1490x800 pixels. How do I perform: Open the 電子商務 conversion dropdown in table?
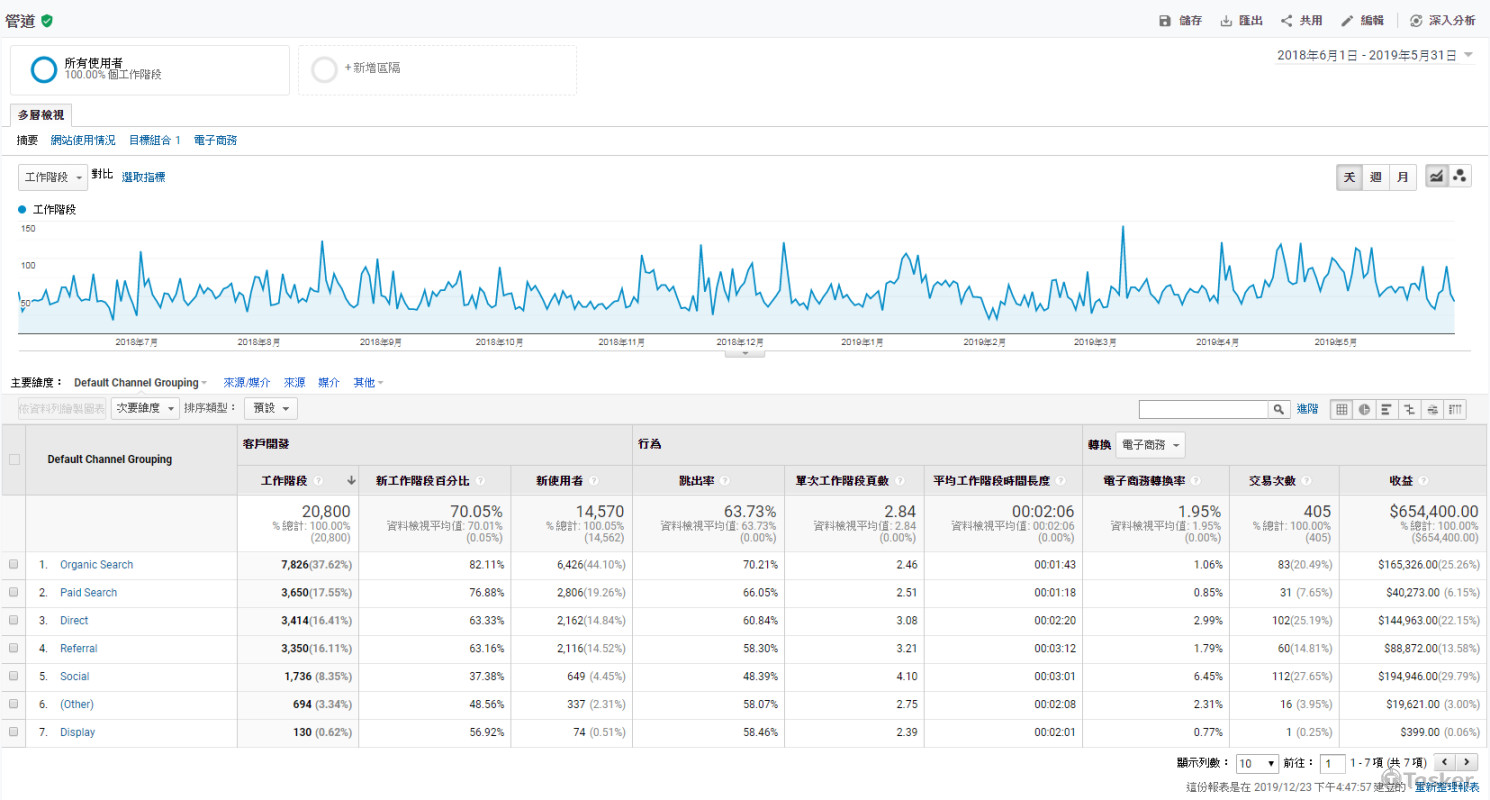(x=1150, y=445)
